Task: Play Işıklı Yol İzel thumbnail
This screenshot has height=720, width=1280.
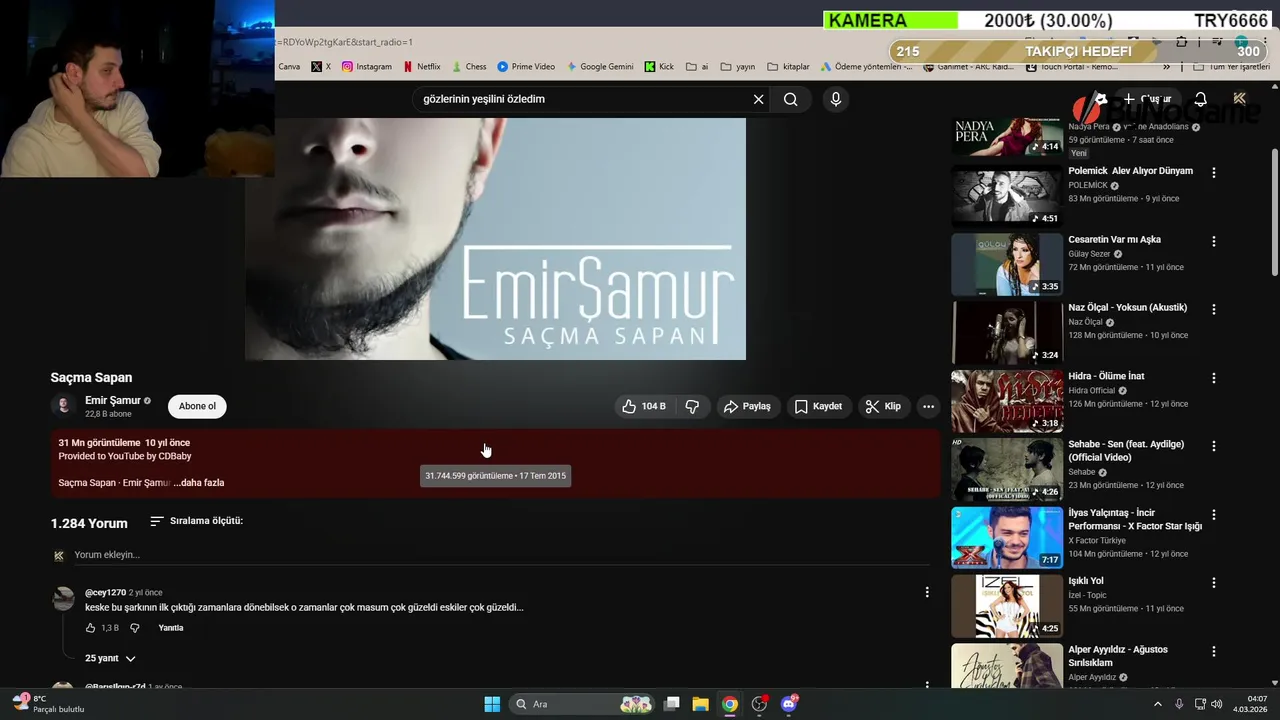Action: point(1007,606)
